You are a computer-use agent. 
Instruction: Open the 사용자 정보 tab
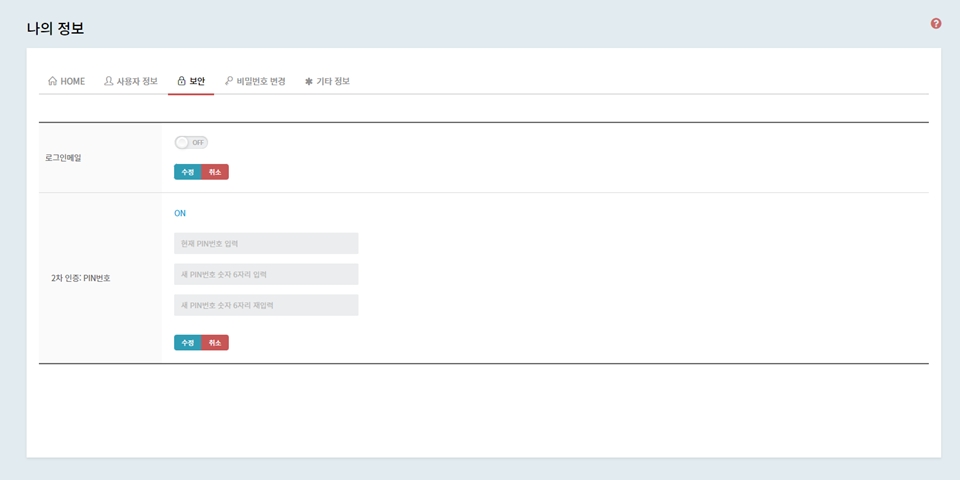click(x=137, y=82)
